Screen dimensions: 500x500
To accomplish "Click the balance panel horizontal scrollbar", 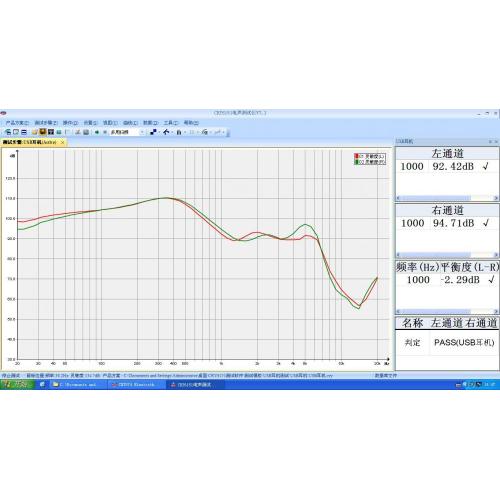I will pyautogui.click(x=447, y=312).
